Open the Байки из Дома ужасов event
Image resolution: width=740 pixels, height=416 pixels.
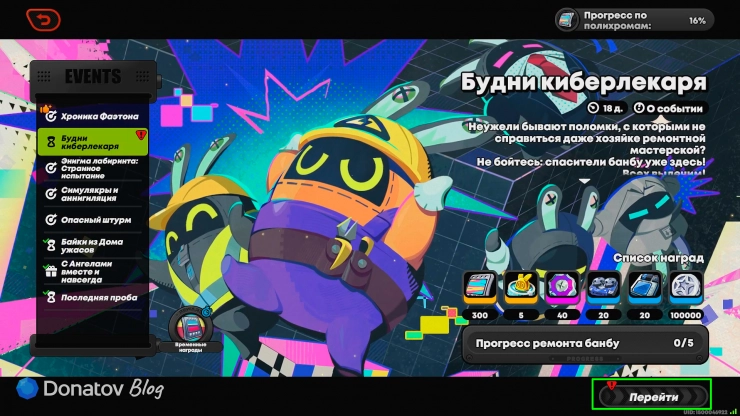coord(93,246)
